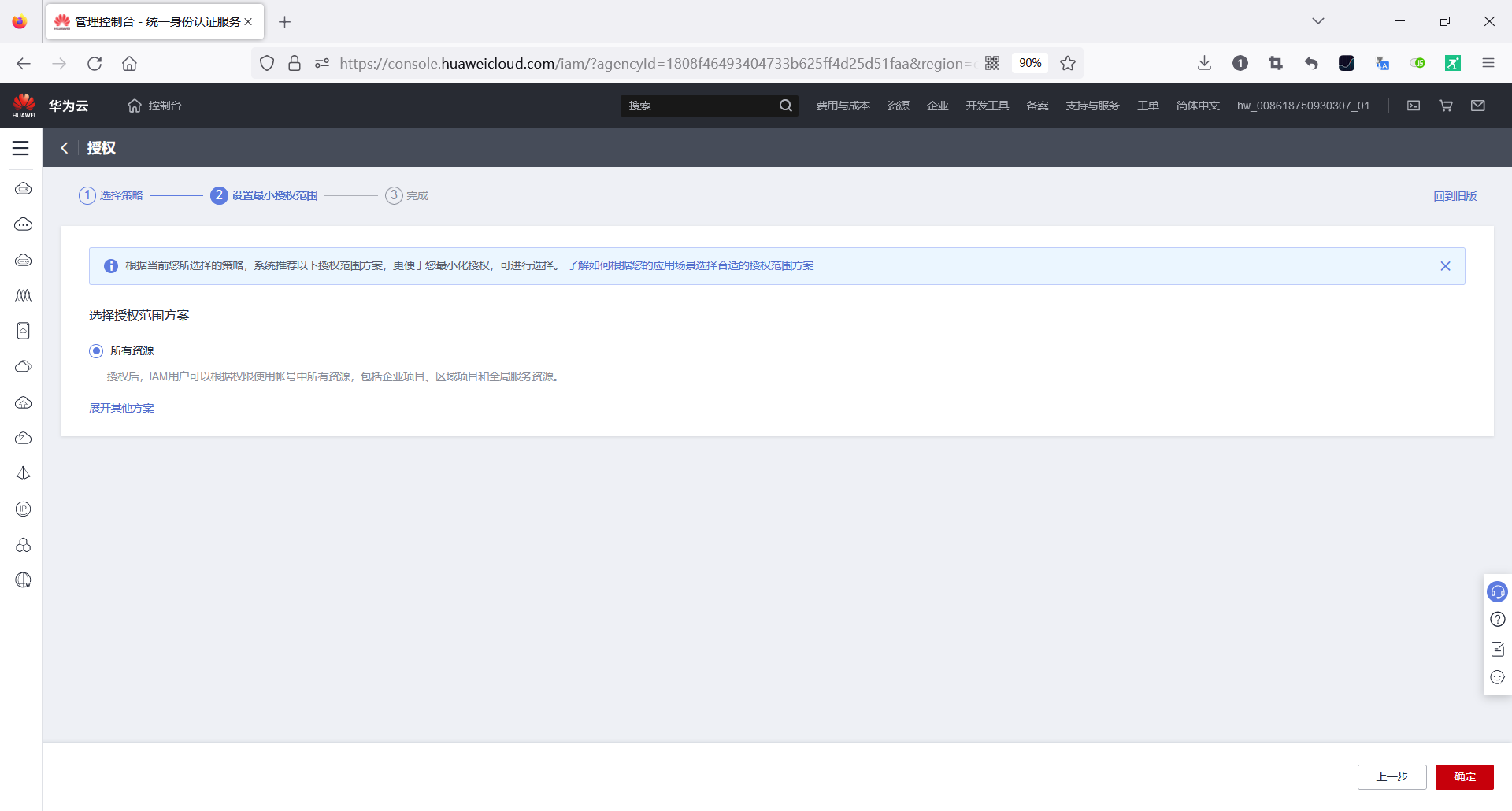Close the blue info banner

click(x=1445, y=266)
